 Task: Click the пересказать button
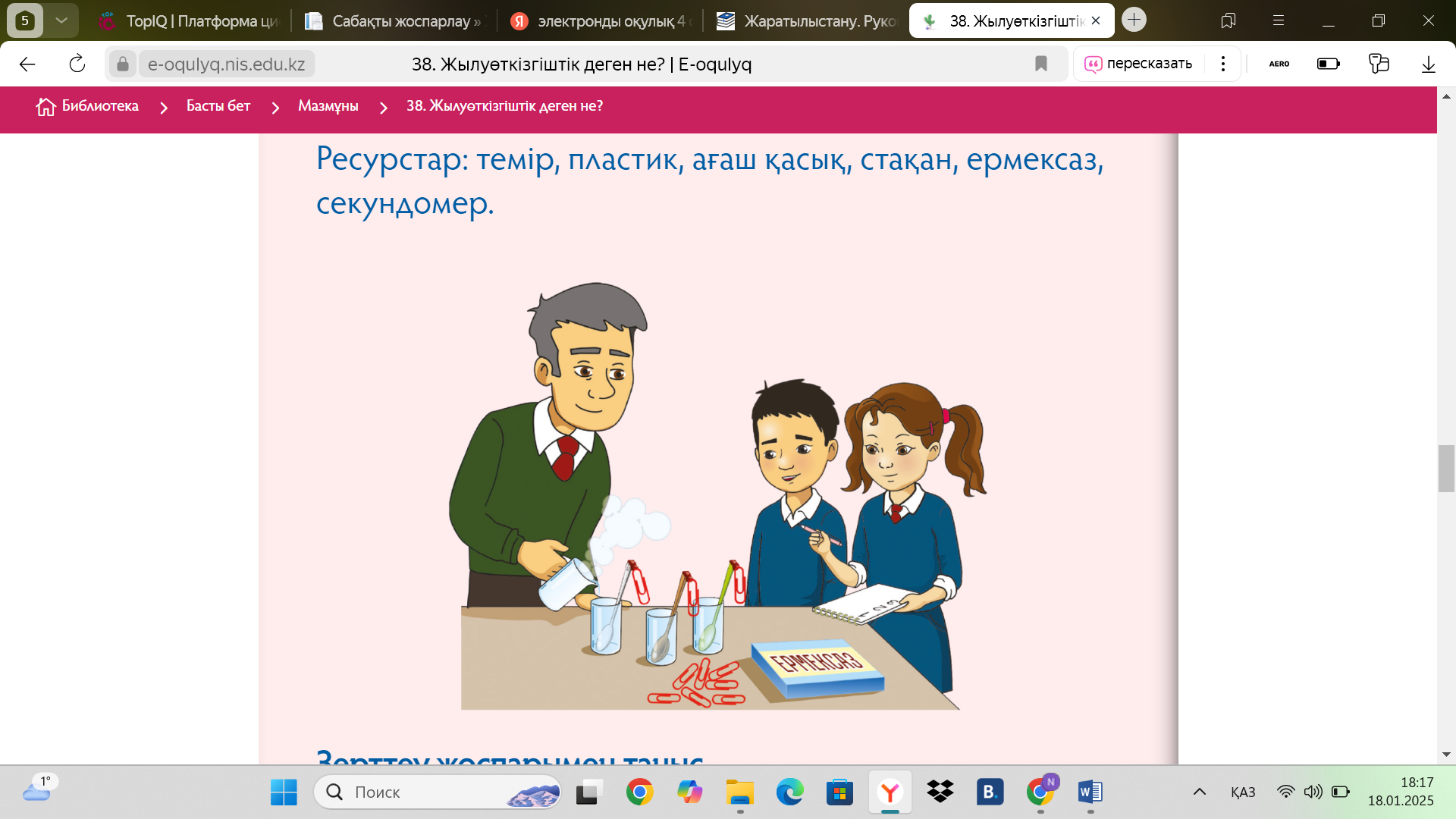[x=1139, y=64]
